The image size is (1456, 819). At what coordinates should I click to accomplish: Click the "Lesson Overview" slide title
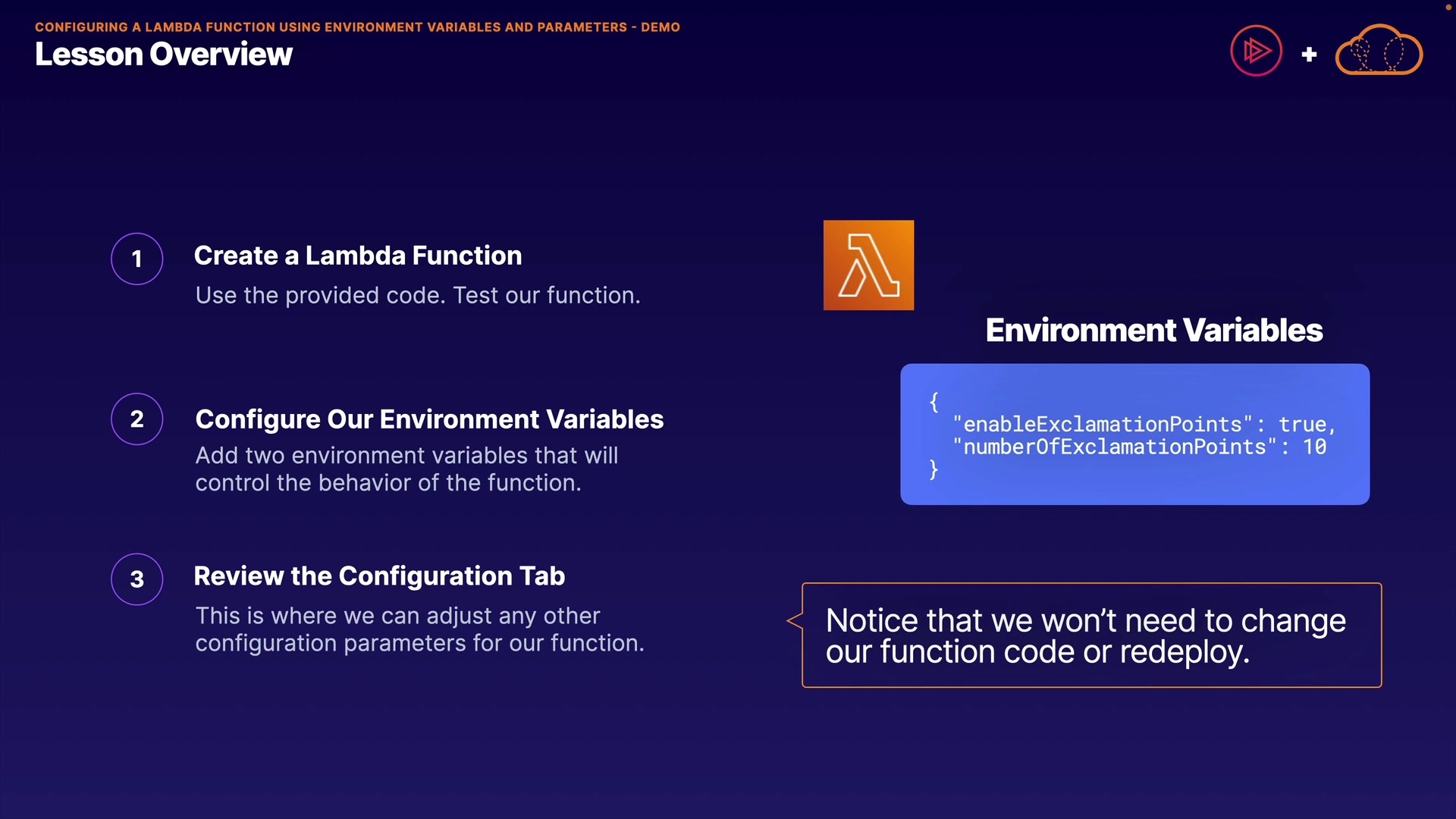click(164, 55)
